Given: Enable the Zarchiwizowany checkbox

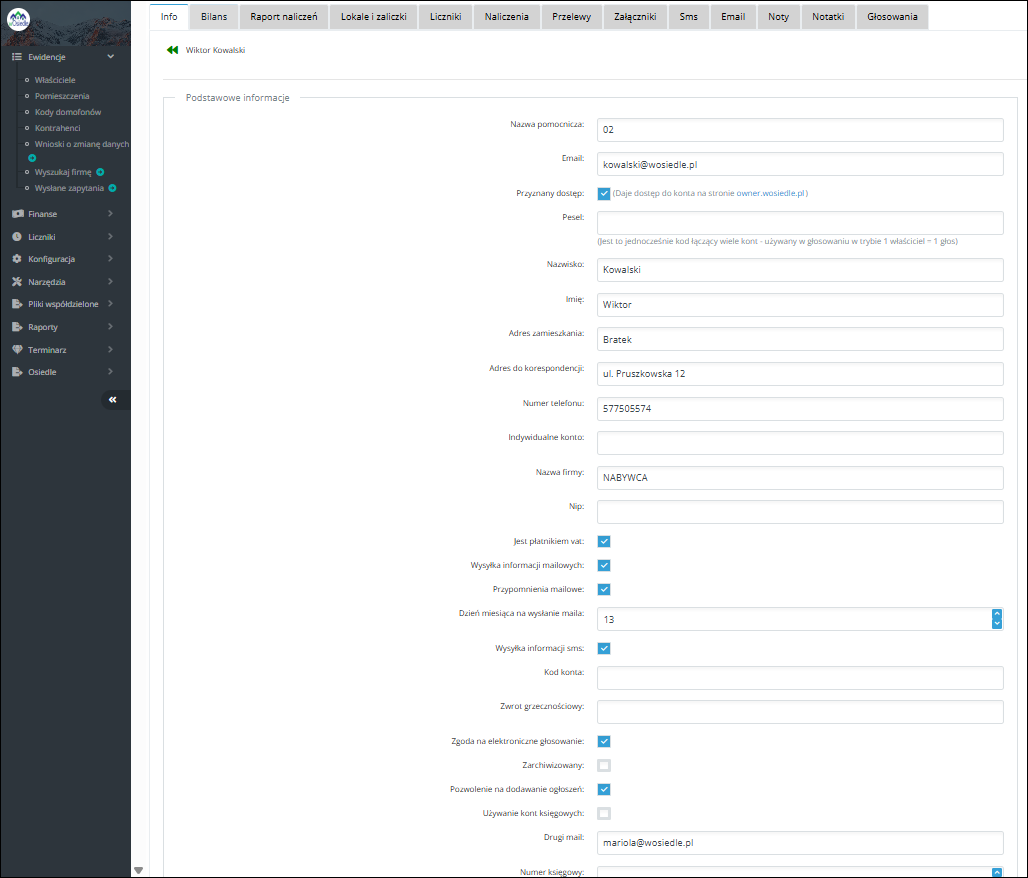Looking at the screenshot, I should click(604, 766).
